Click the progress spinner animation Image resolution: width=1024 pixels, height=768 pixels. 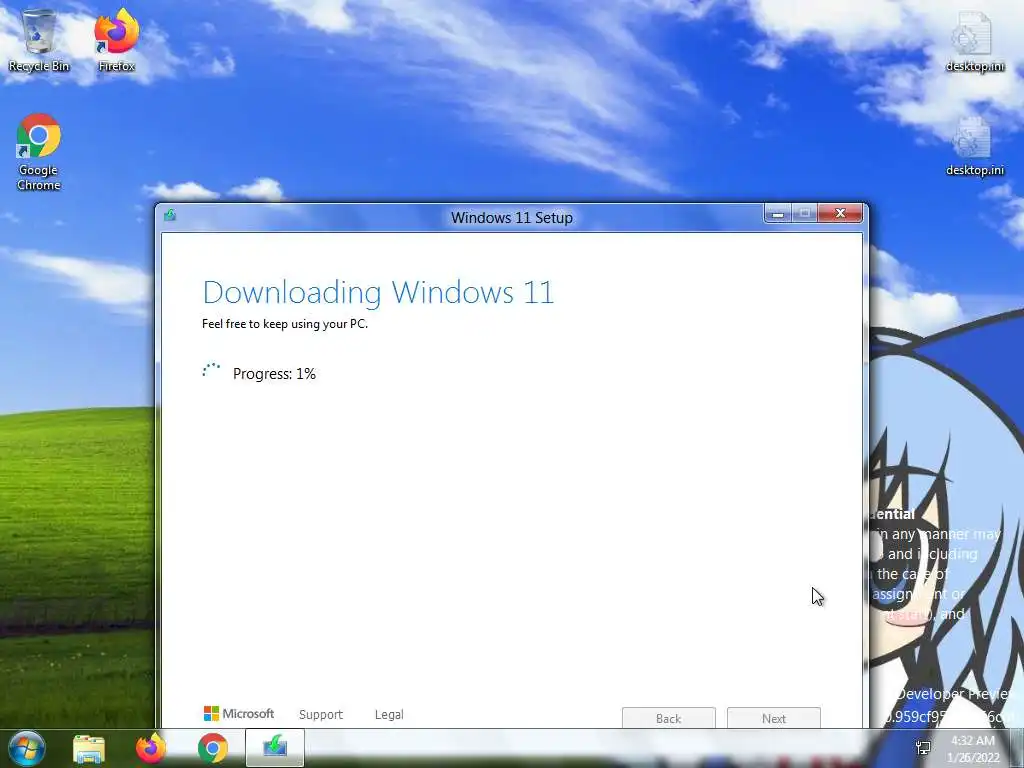tap(211, 372)
